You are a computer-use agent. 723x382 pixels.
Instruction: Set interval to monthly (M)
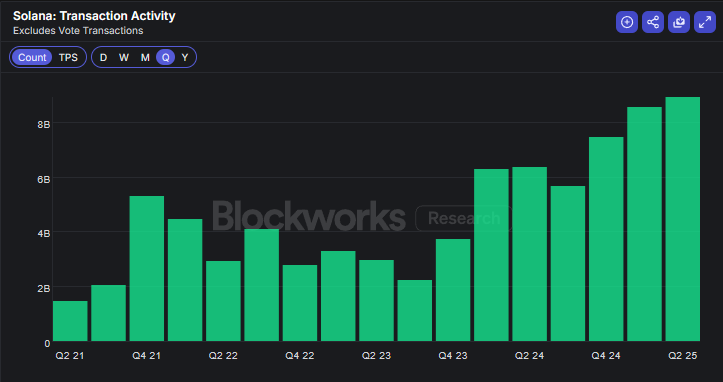pyautogui.click(x=145, y=57)
